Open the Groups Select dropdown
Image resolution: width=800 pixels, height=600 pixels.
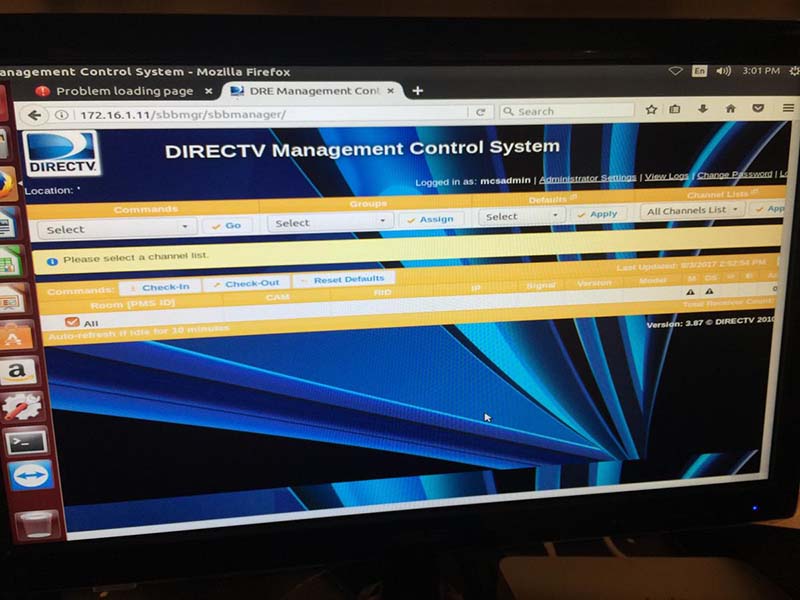pos(330,222)
